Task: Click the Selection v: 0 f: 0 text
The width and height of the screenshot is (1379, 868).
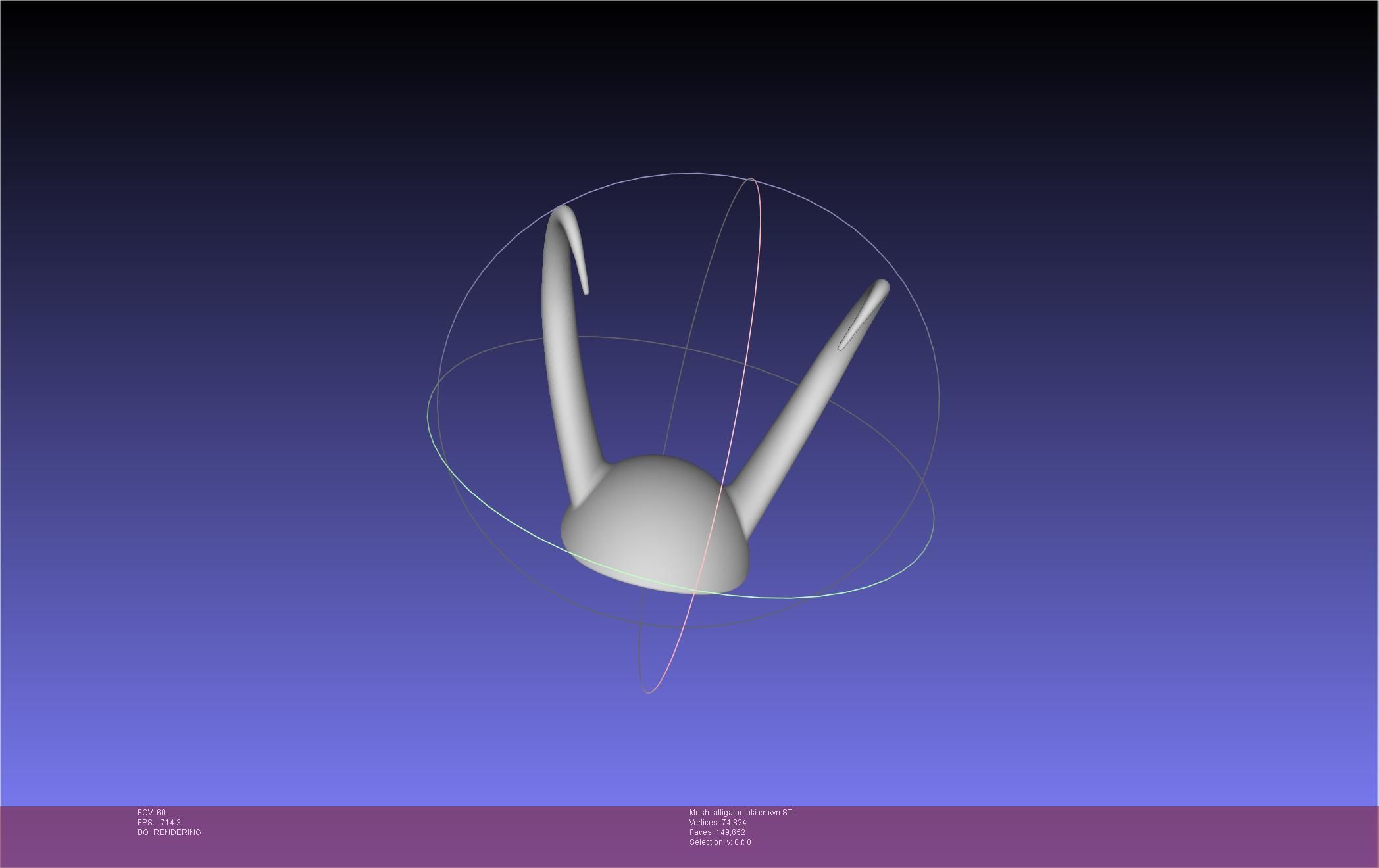Action: pyautogui.click(x=720, y=842)
